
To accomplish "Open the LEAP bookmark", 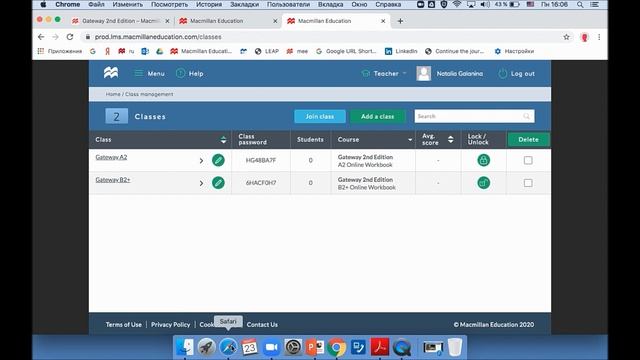I will 267,51.
